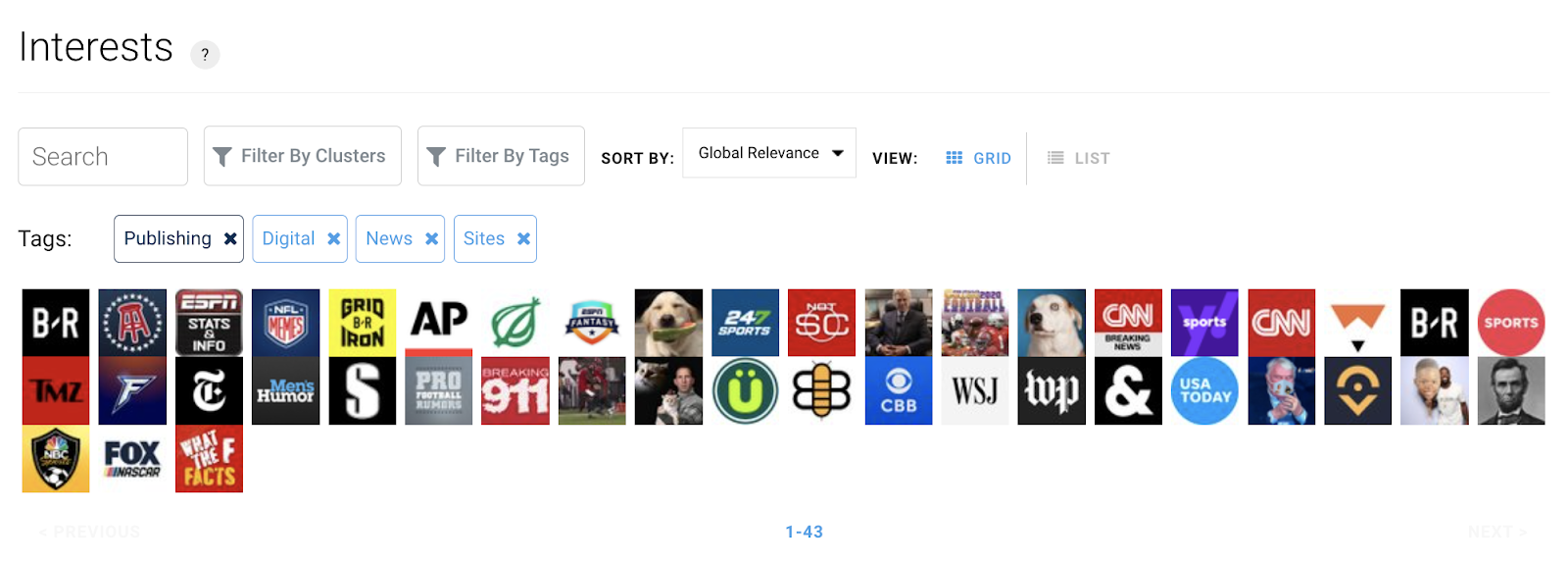Viewport: 1568px width, 562px height.
Task: Go to the Previous page
Action: point(89,532)
